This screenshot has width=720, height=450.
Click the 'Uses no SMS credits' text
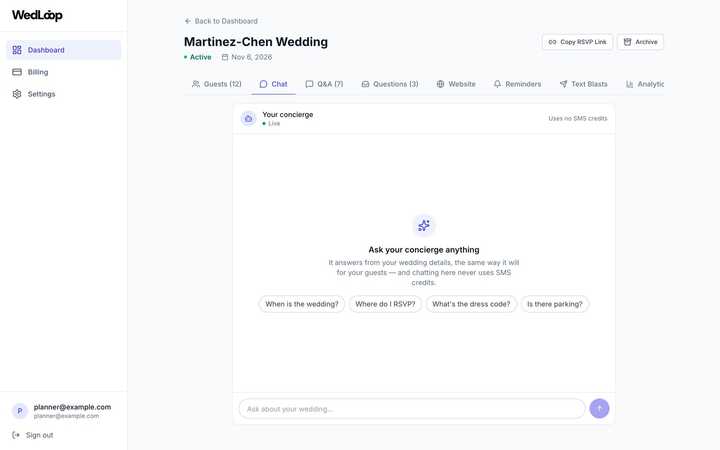point(578,118)
